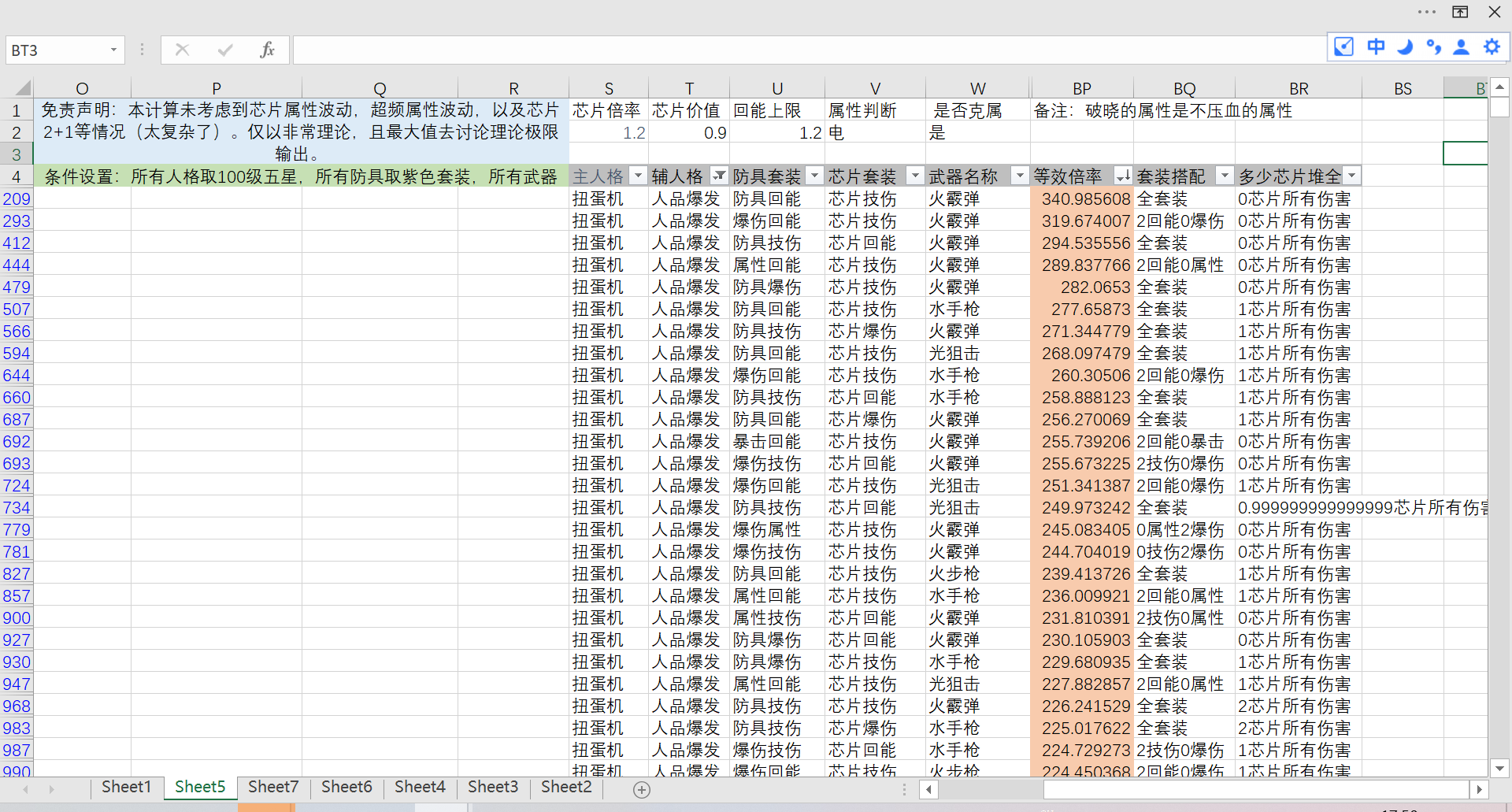The image size is (1512, 812).
Task: Click the Insert Function fx icon
Action: pyautogui.click(x=267, y=50)
